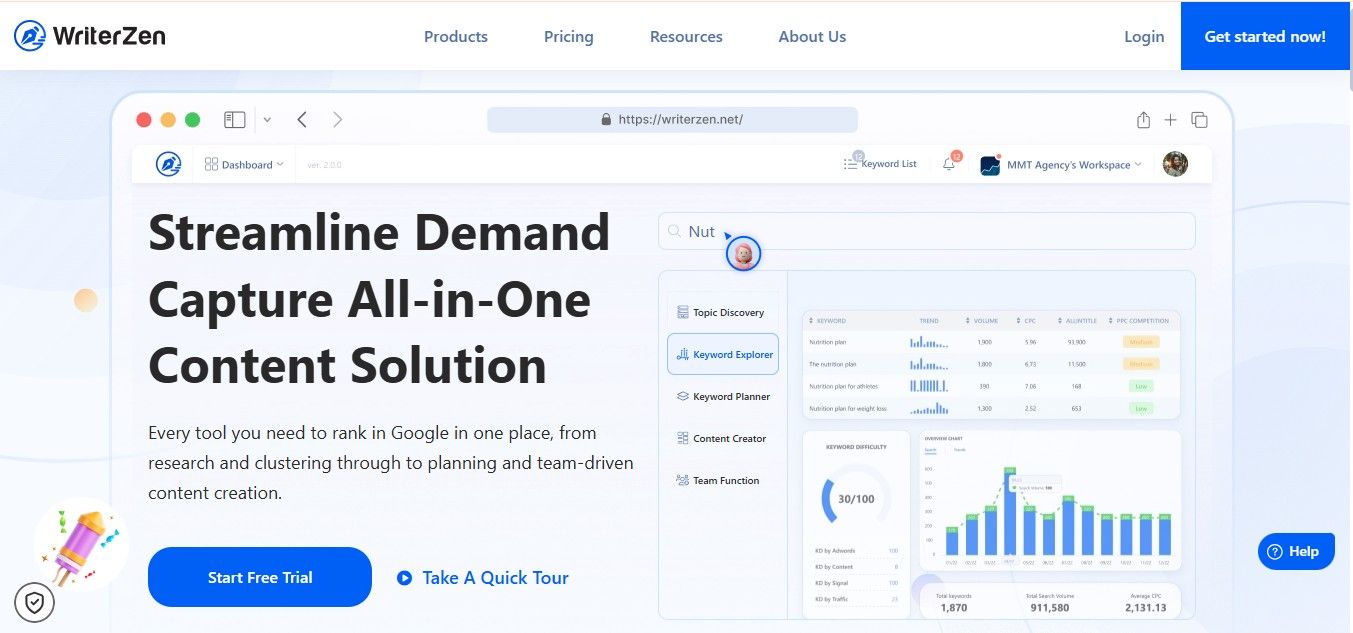Image resolution: width=1353 pixels, height=633 pixels.
Task: Click the back arrow in browser mockup
Action: tap(302, 120)
